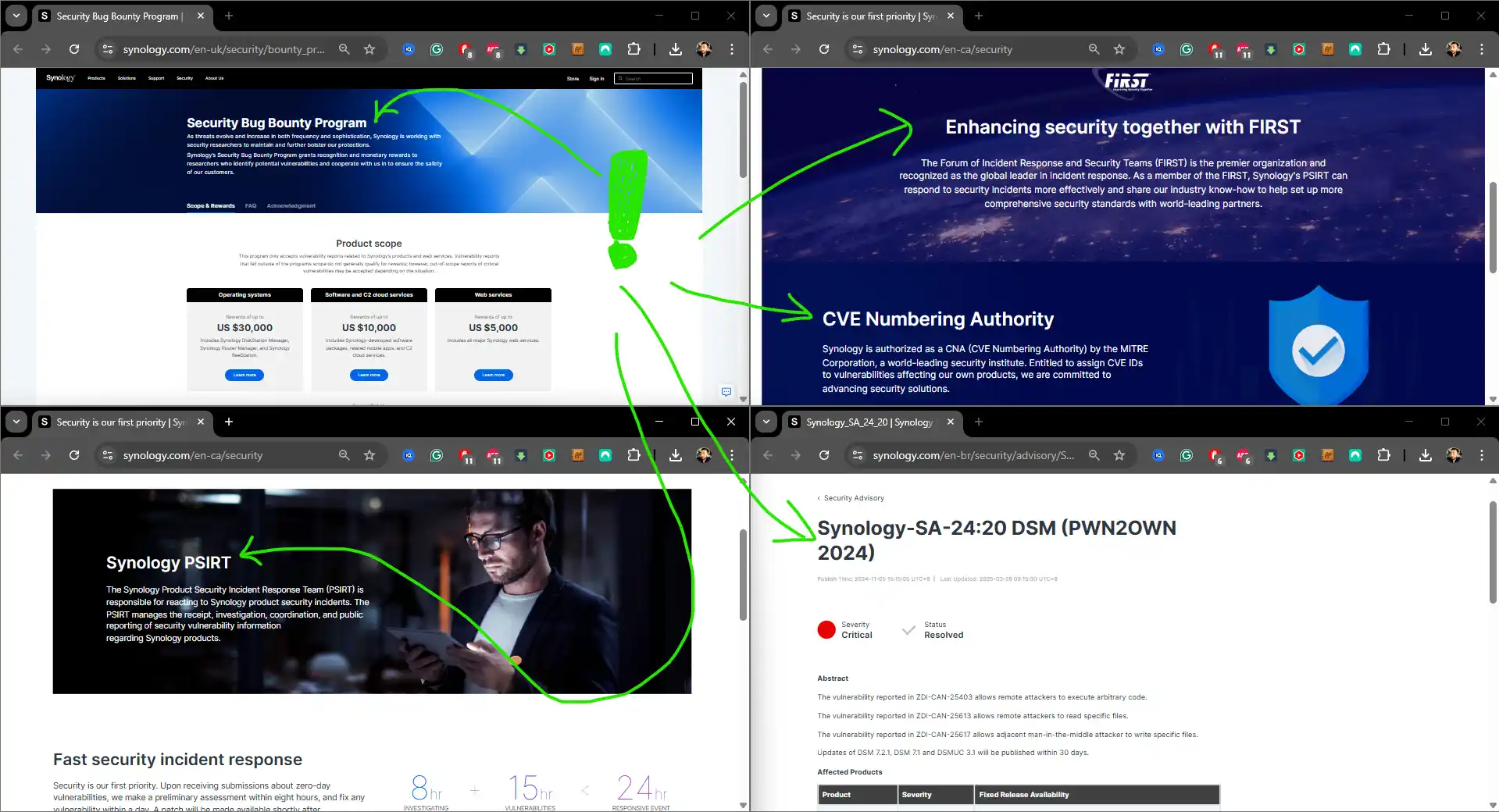
Task: Open Support menu on Synology site header
Action: [156, 78]
